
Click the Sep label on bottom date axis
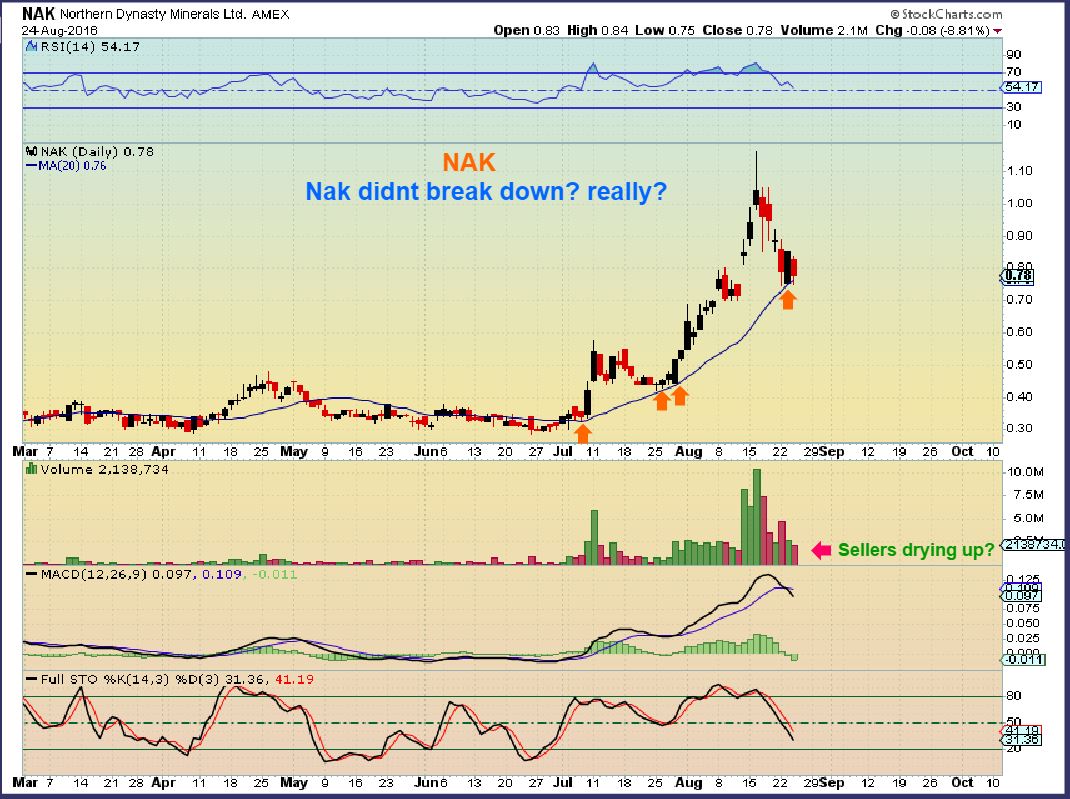point(832,783)
